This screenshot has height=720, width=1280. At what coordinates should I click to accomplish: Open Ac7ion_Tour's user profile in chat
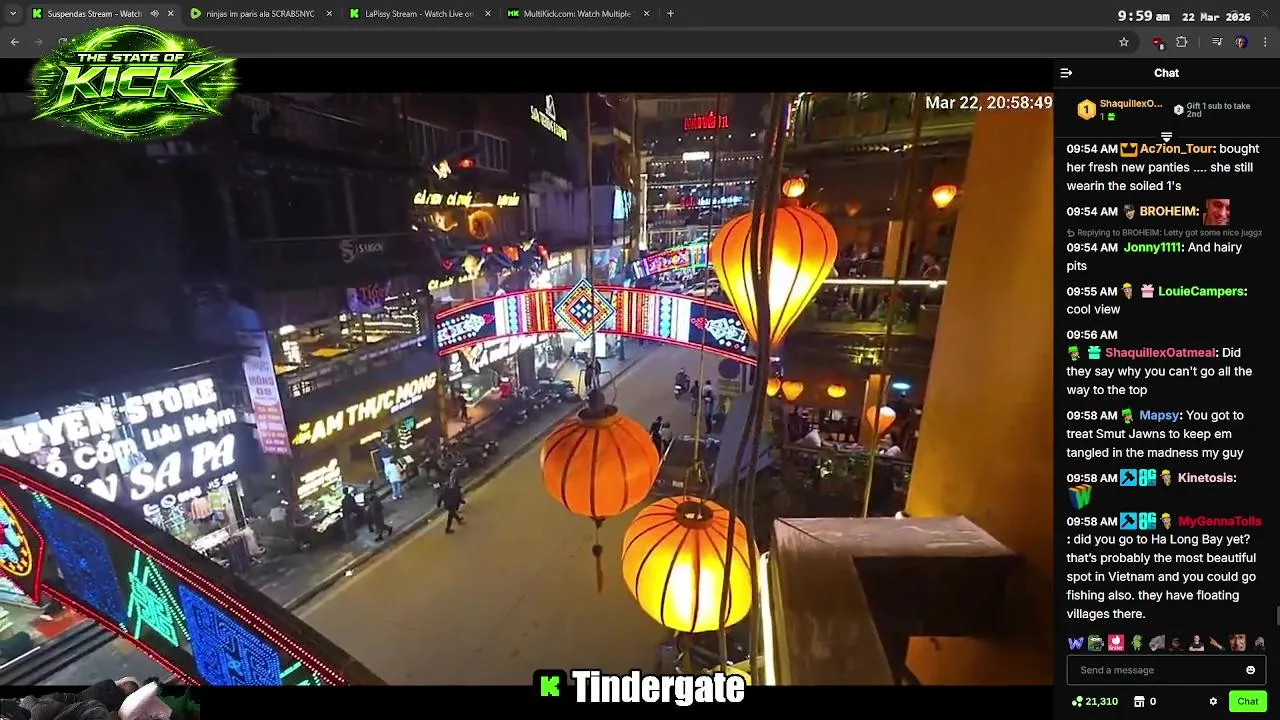[1178, 149]
